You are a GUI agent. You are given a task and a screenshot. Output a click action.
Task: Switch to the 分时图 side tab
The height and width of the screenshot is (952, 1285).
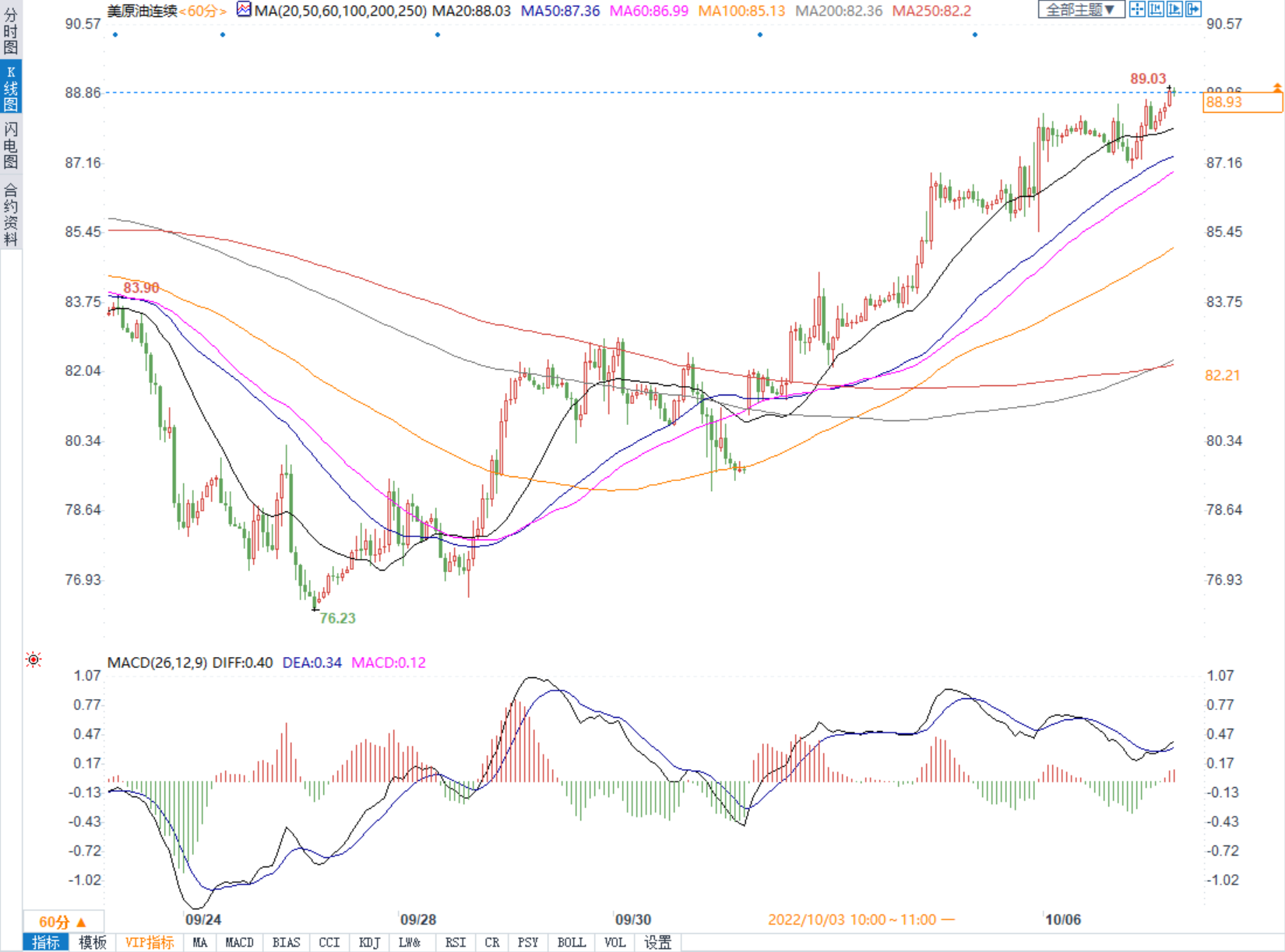click(11, 31)
